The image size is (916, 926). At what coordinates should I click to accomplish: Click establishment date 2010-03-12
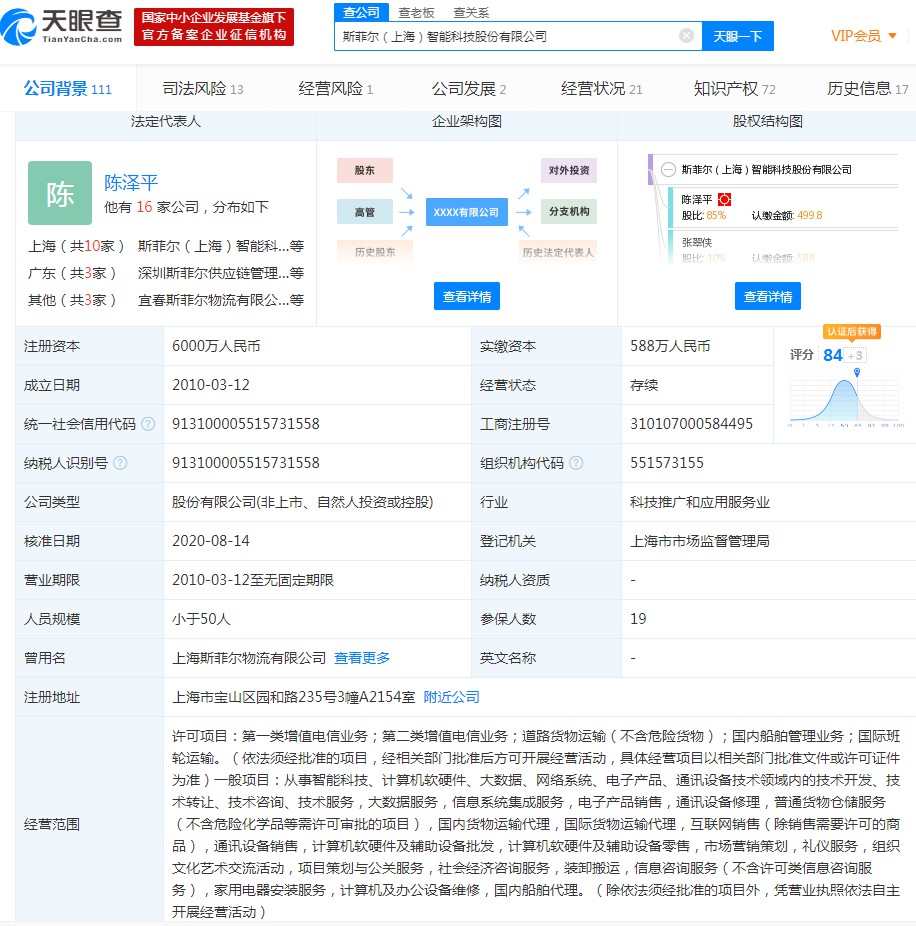pos(211,385)
